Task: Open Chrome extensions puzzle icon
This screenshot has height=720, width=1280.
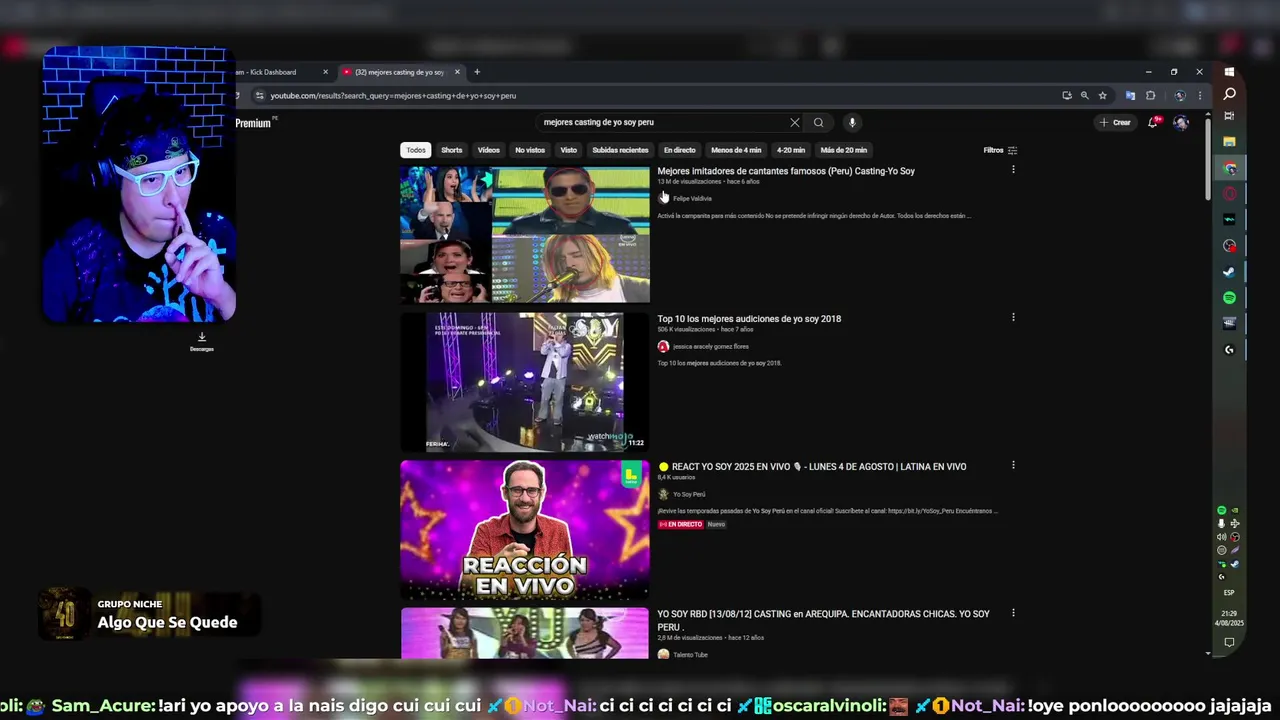Action: [1150, 96]
